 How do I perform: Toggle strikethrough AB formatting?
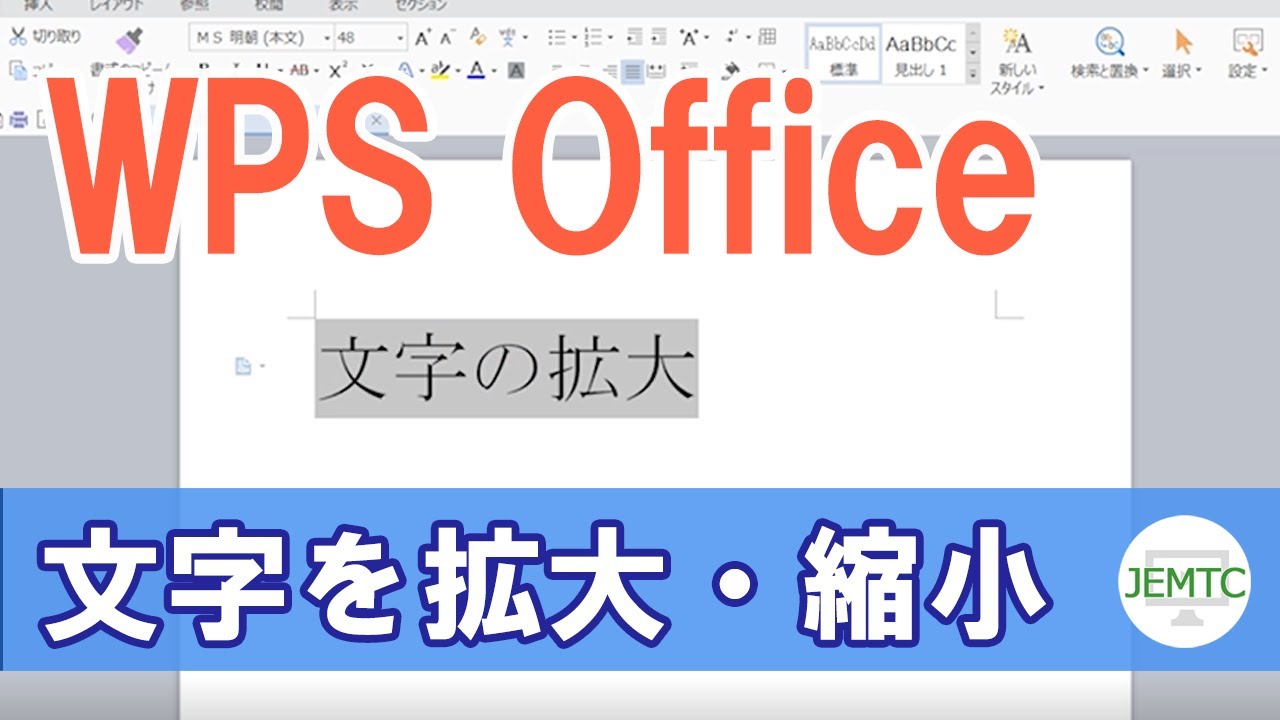click(299, 70)
